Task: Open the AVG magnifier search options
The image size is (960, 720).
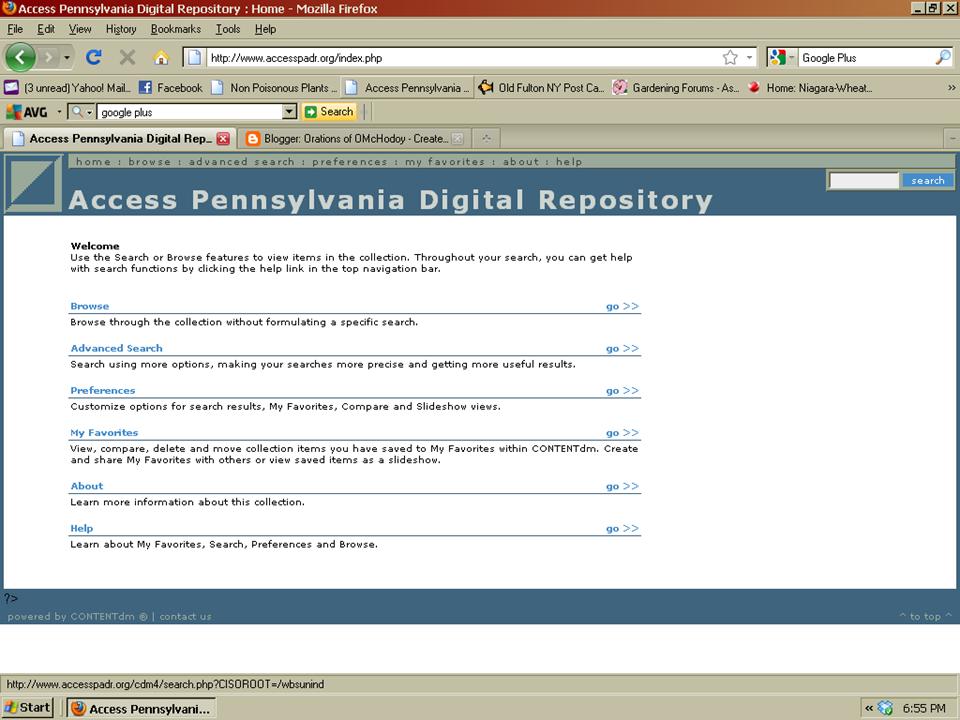Action: click(81, 111)
